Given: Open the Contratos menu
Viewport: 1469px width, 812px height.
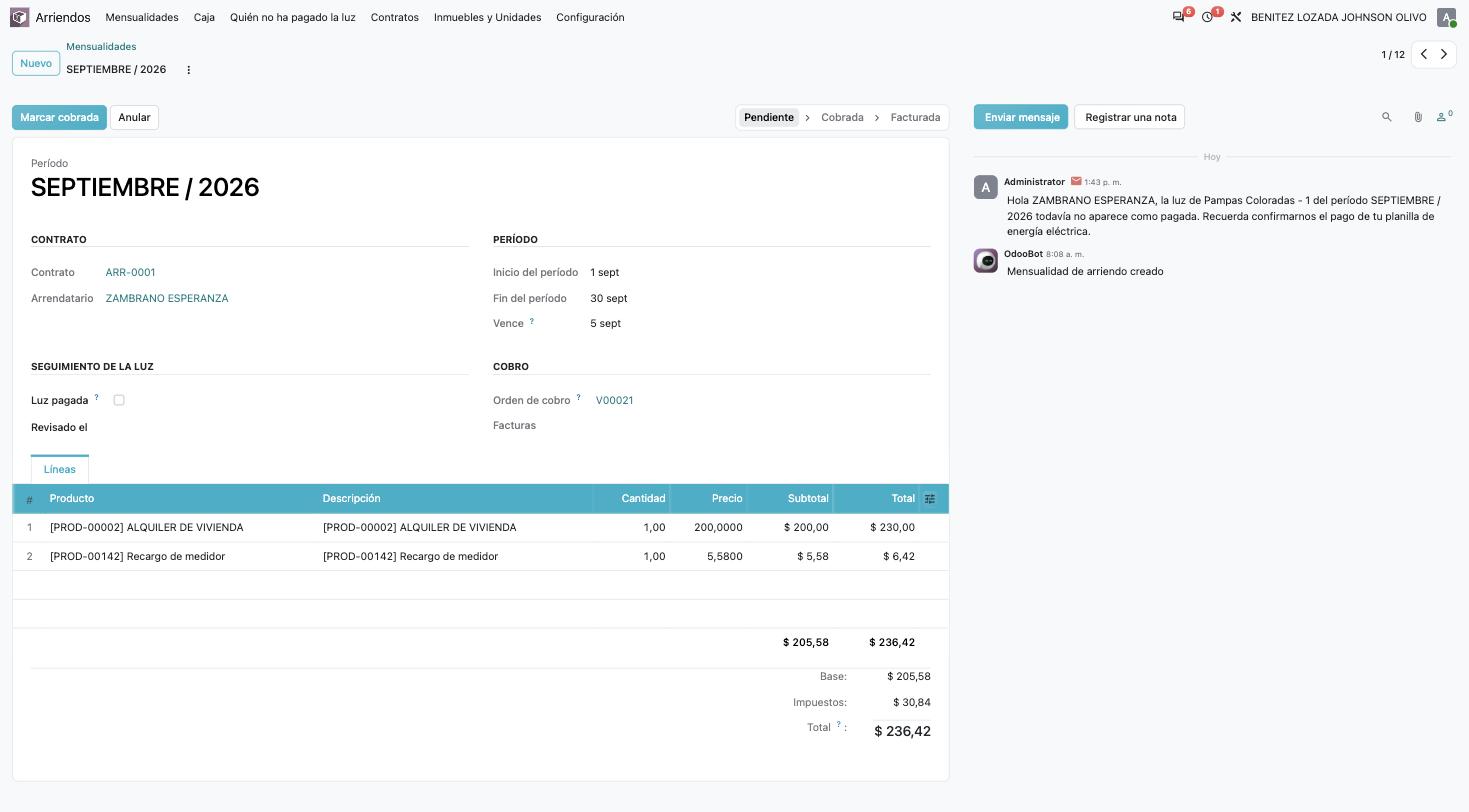Looking at the screenshot, I should 394,17.
